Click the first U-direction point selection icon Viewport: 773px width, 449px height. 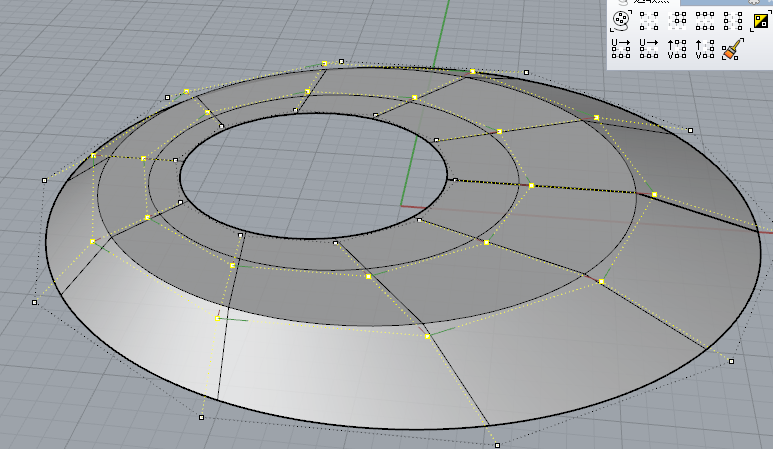[x=621, y=49]
